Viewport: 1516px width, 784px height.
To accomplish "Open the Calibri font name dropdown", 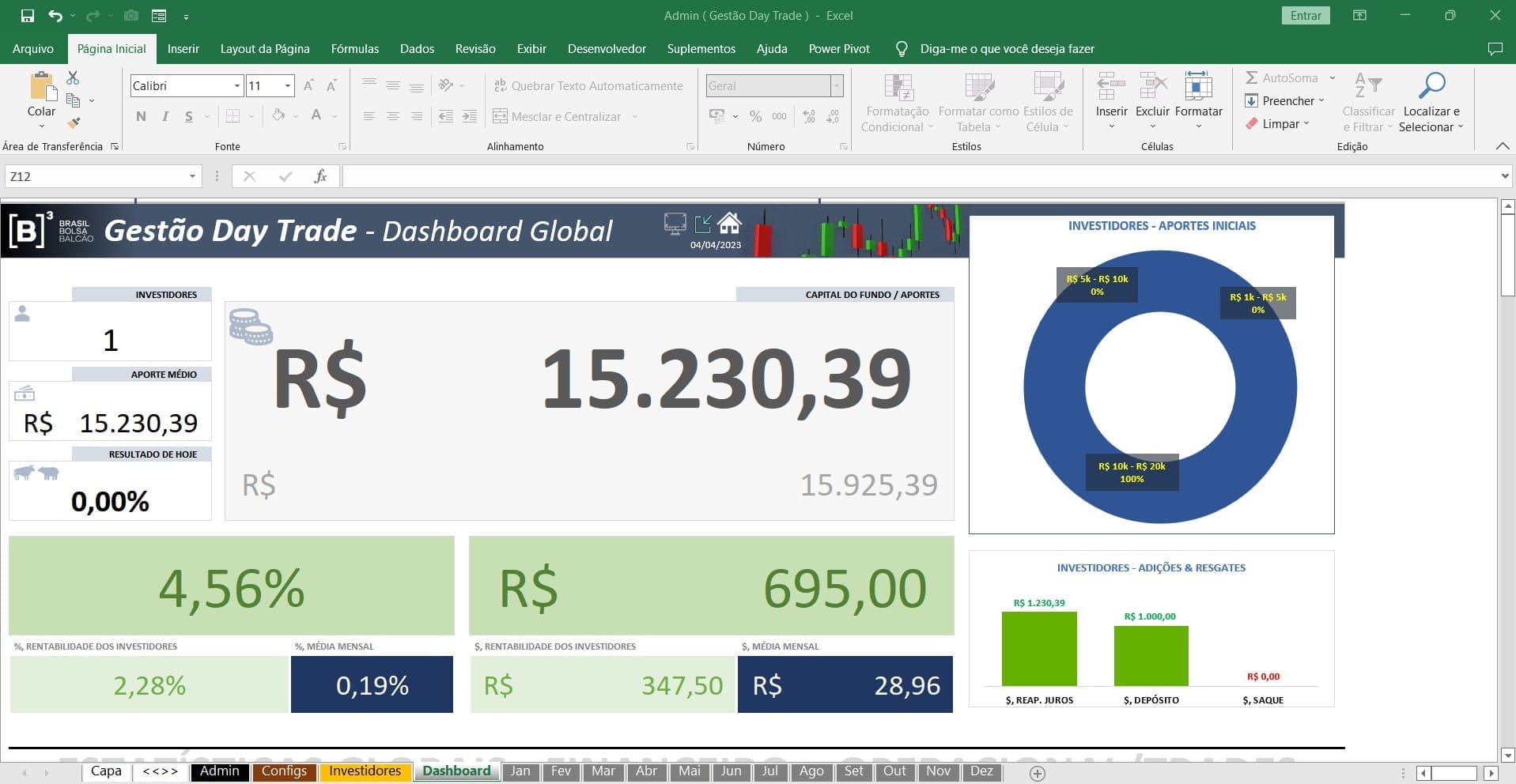I will click(236, 85).
